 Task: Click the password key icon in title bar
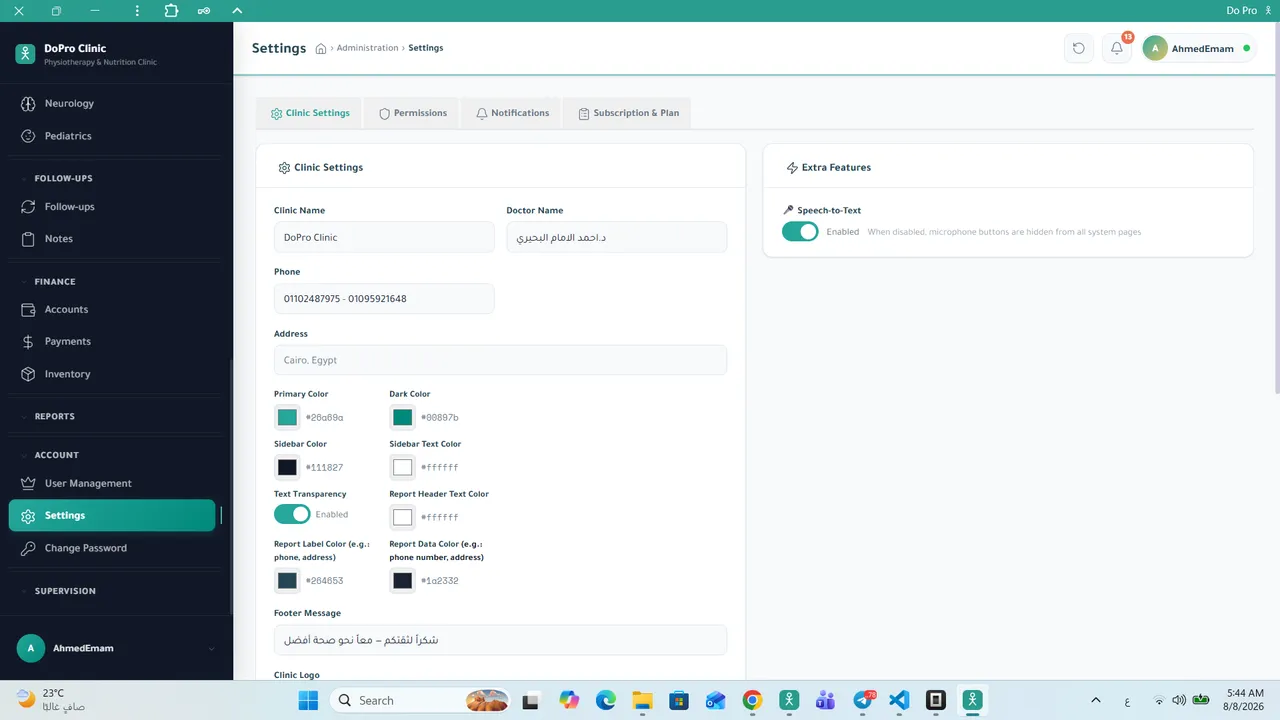pyautogui.click(x=204, y=11)
